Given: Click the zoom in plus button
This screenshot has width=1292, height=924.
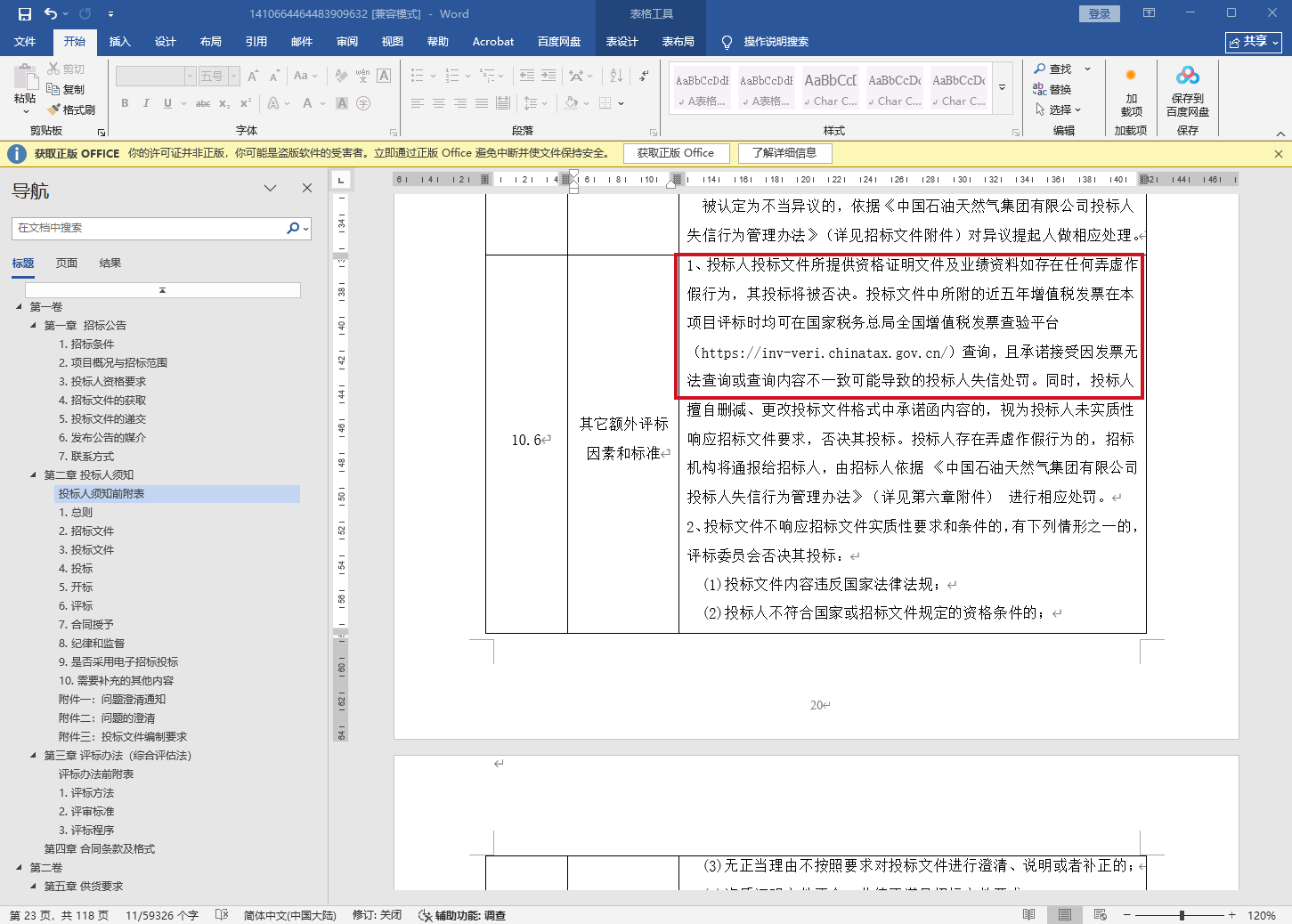Looking at the screenshot, I should 1231,915.
